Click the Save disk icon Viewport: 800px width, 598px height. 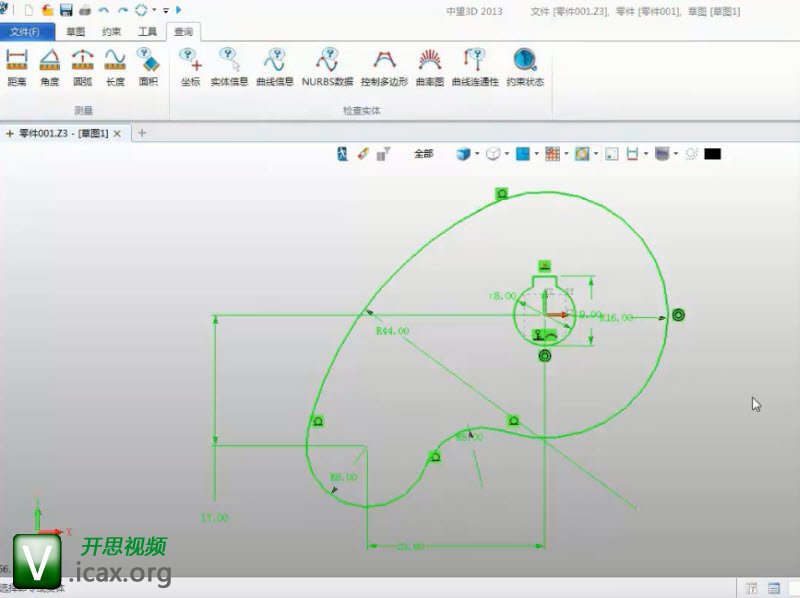point(66,10)
